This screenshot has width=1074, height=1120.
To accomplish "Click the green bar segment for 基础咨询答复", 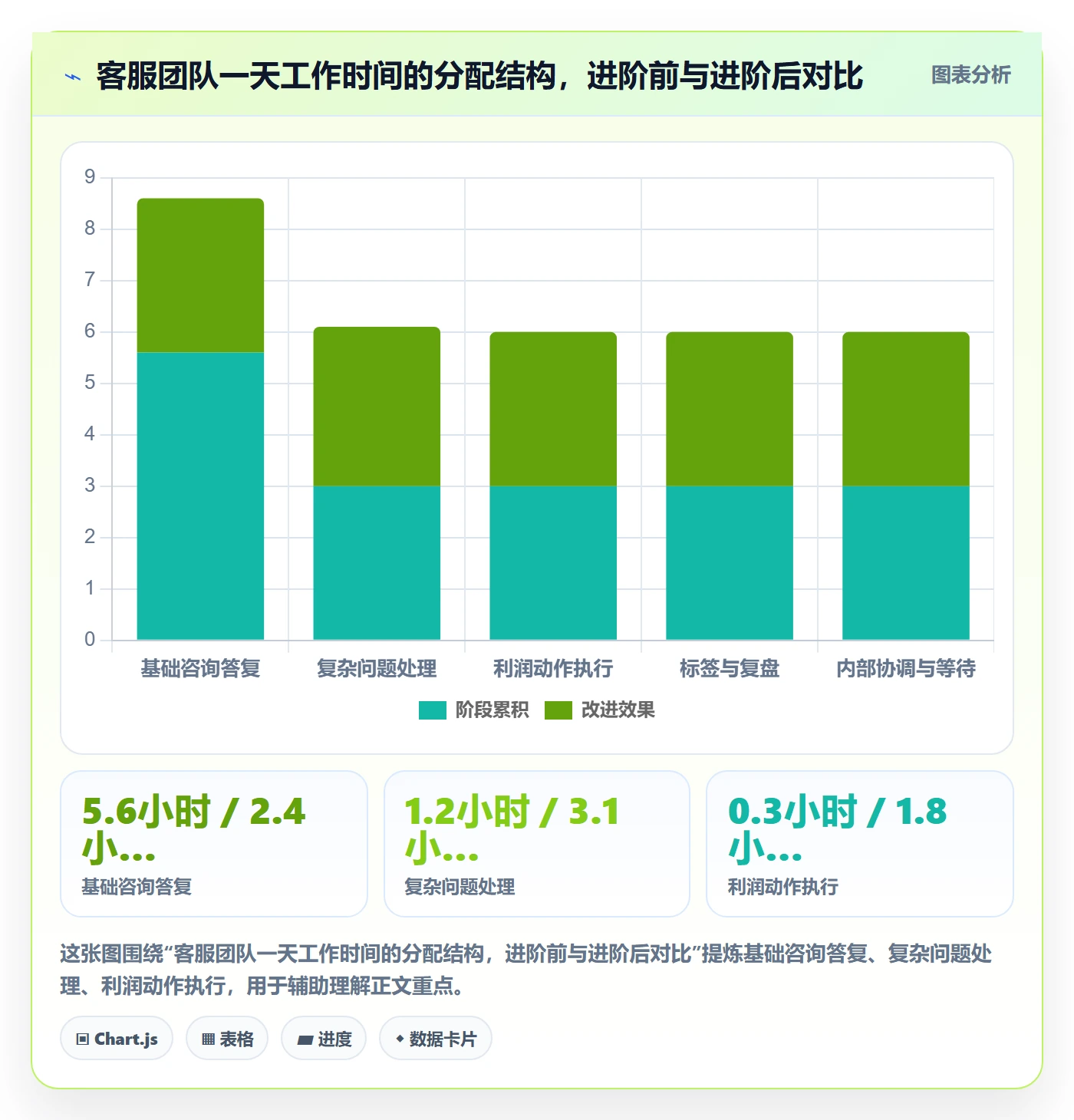I will [200, 275].
